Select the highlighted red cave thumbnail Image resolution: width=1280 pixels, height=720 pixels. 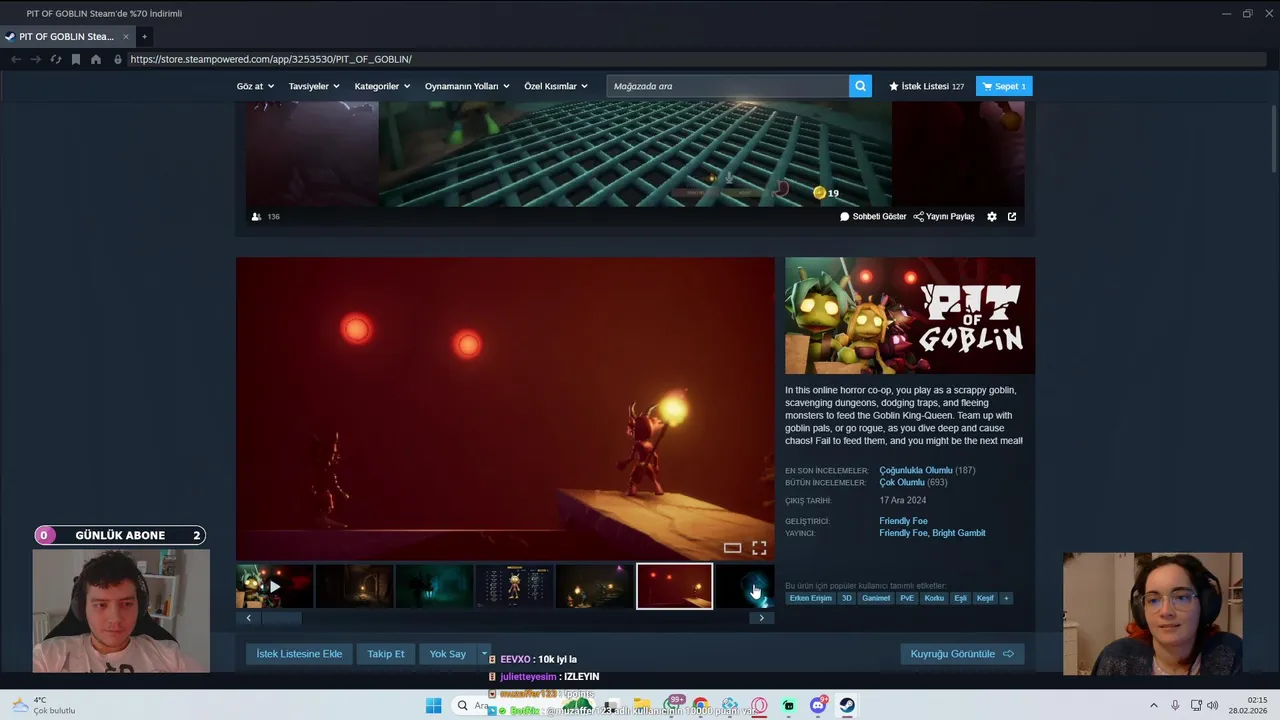pyautogui.click(x=674, y=586)
